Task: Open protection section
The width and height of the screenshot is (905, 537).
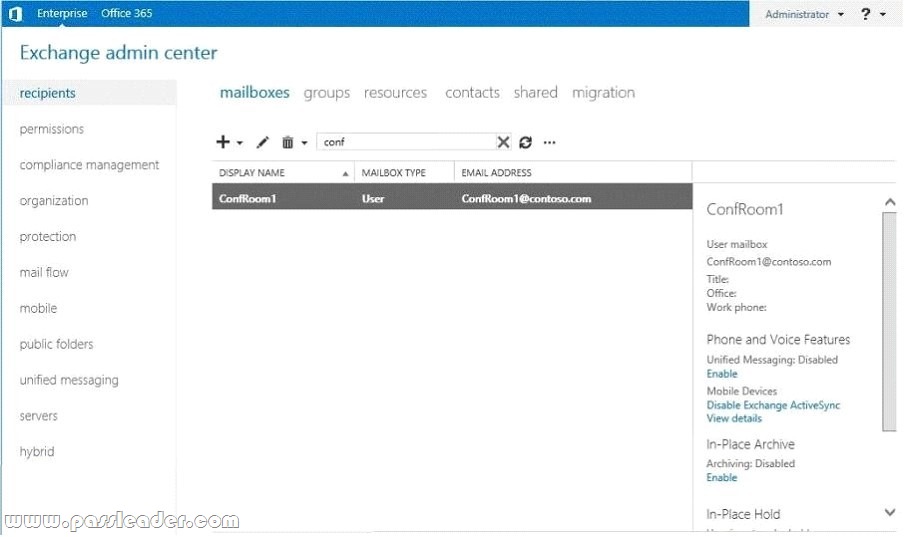Action: pos(47,237)
